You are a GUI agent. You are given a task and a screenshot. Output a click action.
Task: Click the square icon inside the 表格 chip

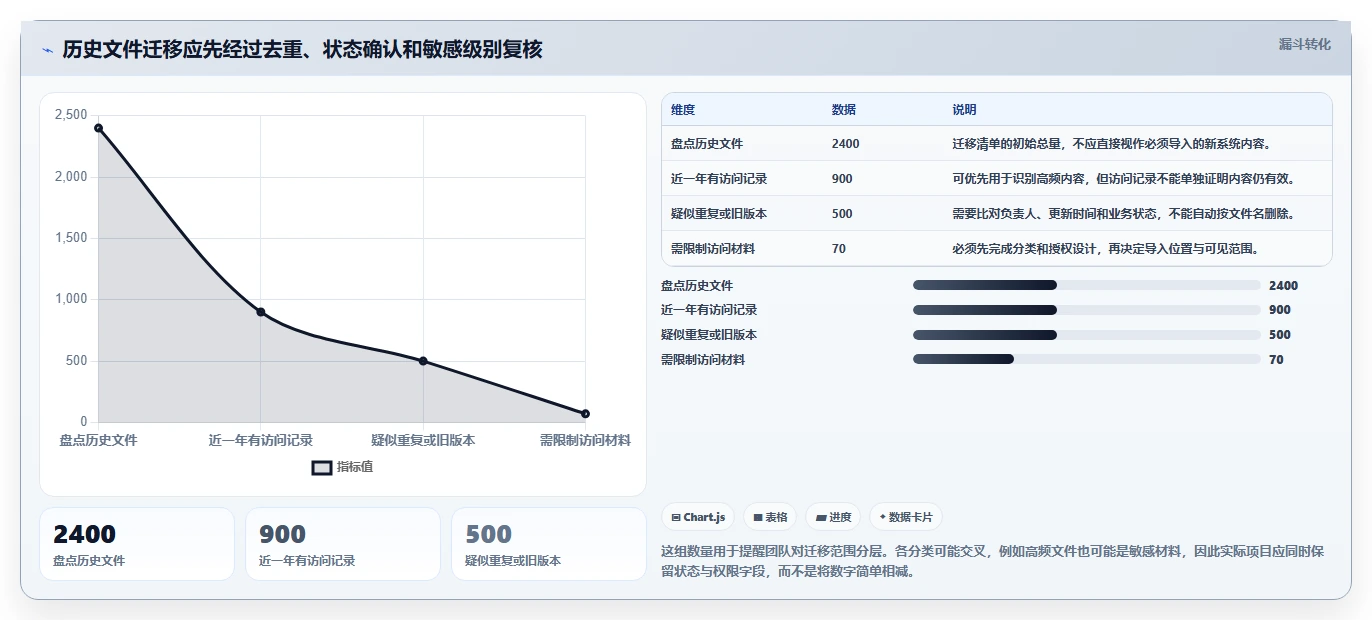pos(758,518)
